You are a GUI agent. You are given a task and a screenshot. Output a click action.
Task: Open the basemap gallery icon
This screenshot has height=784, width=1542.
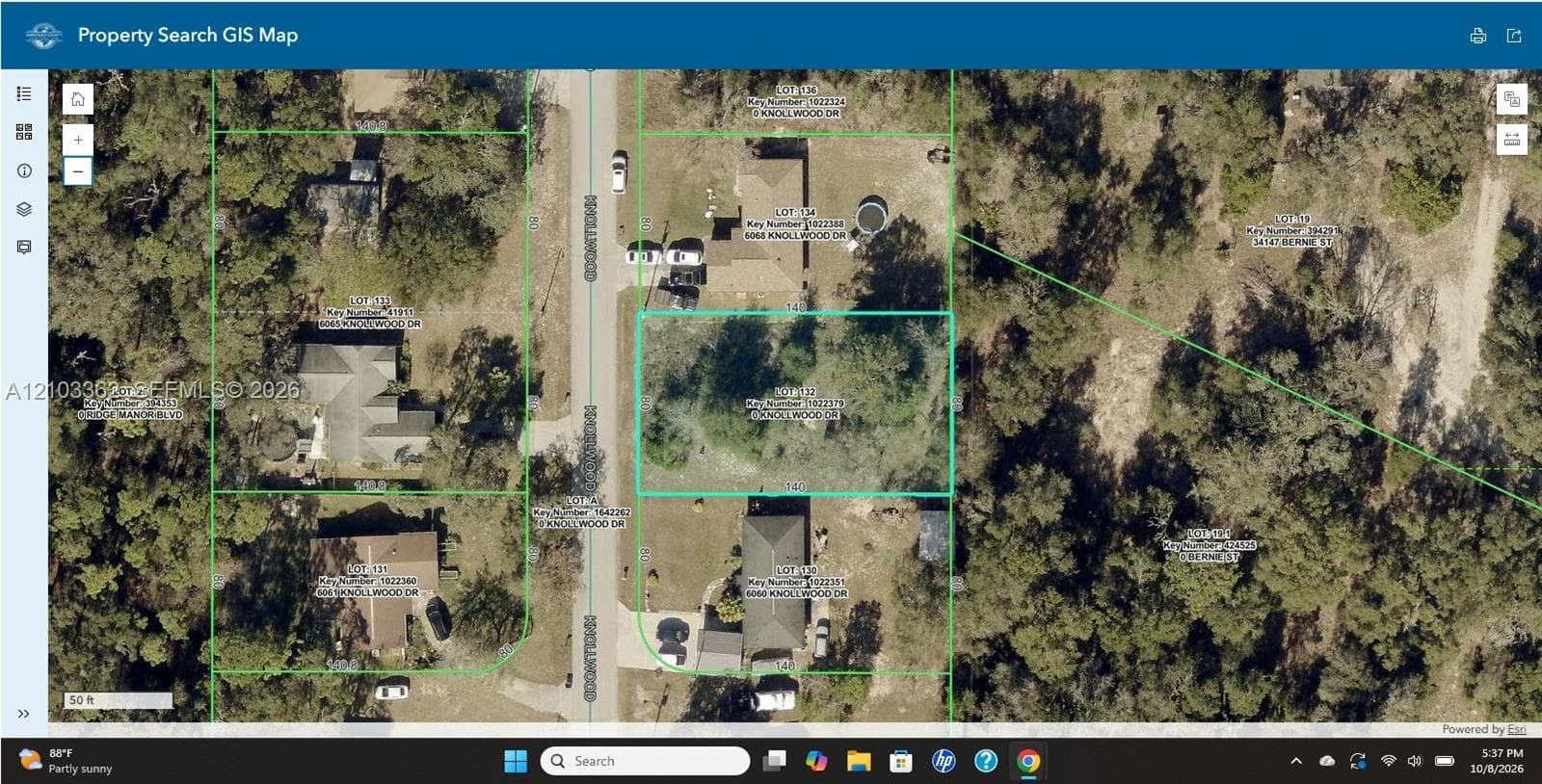click(x=24, y=132)
